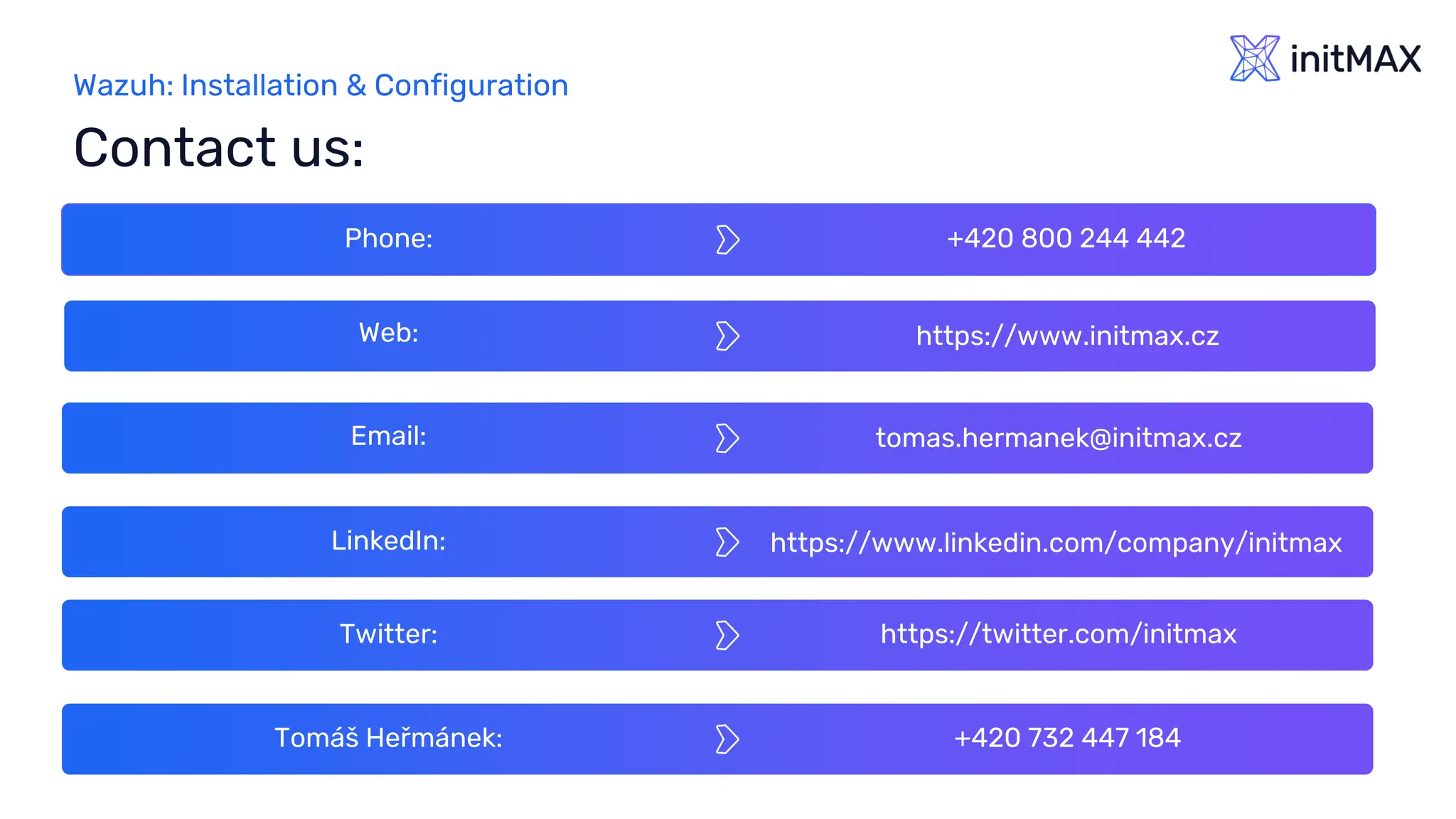Click the arrow icon in Twitter row
1456x819 pixels.
click(727, 635)
